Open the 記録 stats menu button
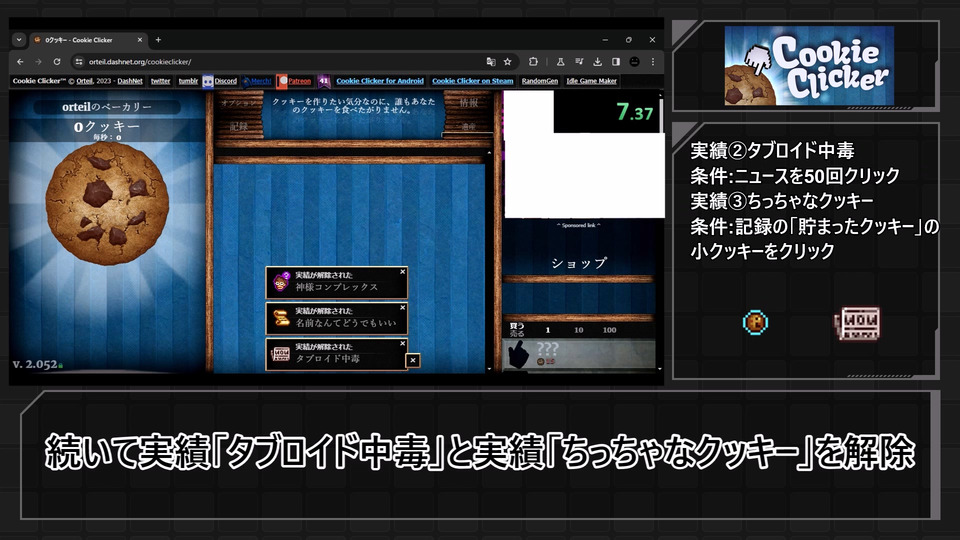 click(x=238, y=127)
